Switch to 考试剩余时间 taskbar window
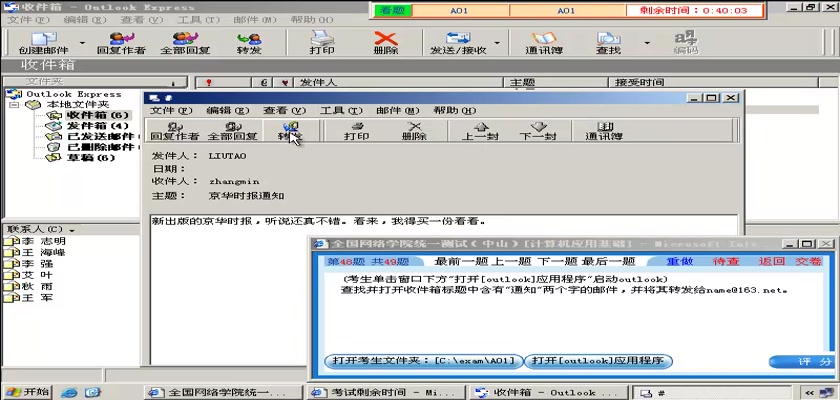Viewport: 840px width, 400px height. (386, 393)
